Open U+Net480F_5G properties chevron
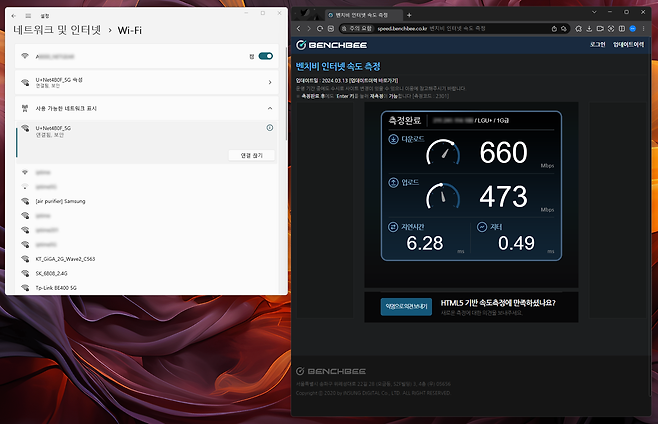This screenshot has width=658, height=424. click(x=270, y=83)
